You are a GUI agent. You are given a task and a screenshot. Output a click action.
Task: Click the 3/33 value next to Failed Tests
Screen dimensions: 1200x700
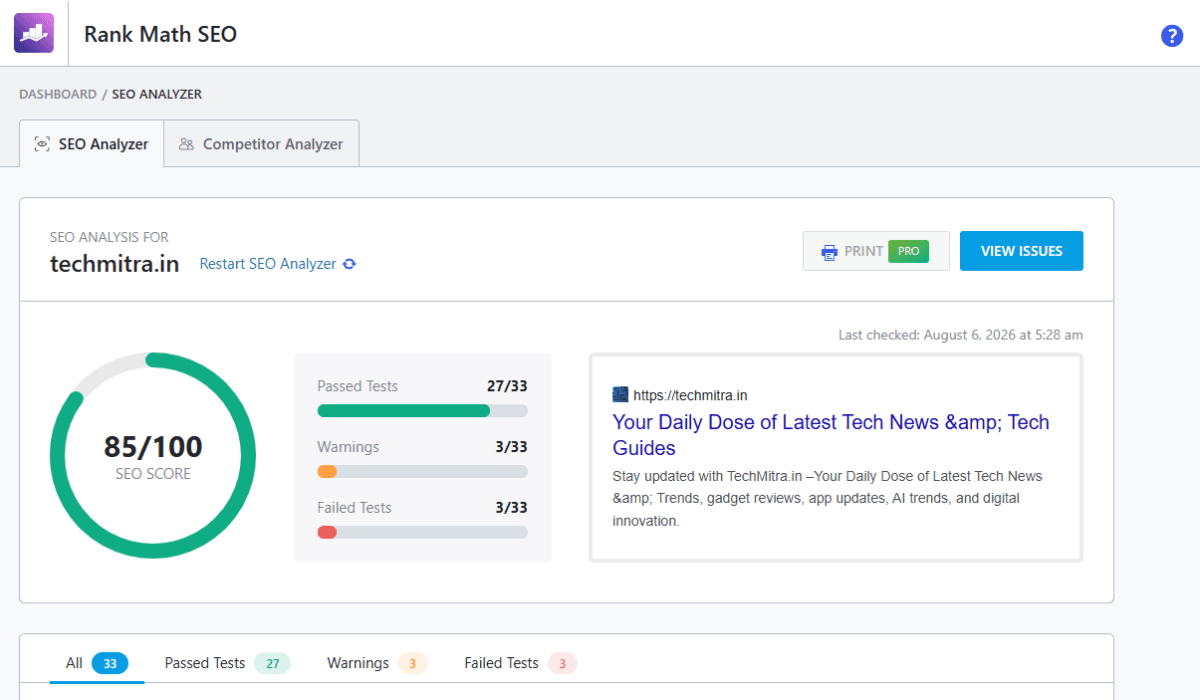pyautogui.click(x=511, y=508)
